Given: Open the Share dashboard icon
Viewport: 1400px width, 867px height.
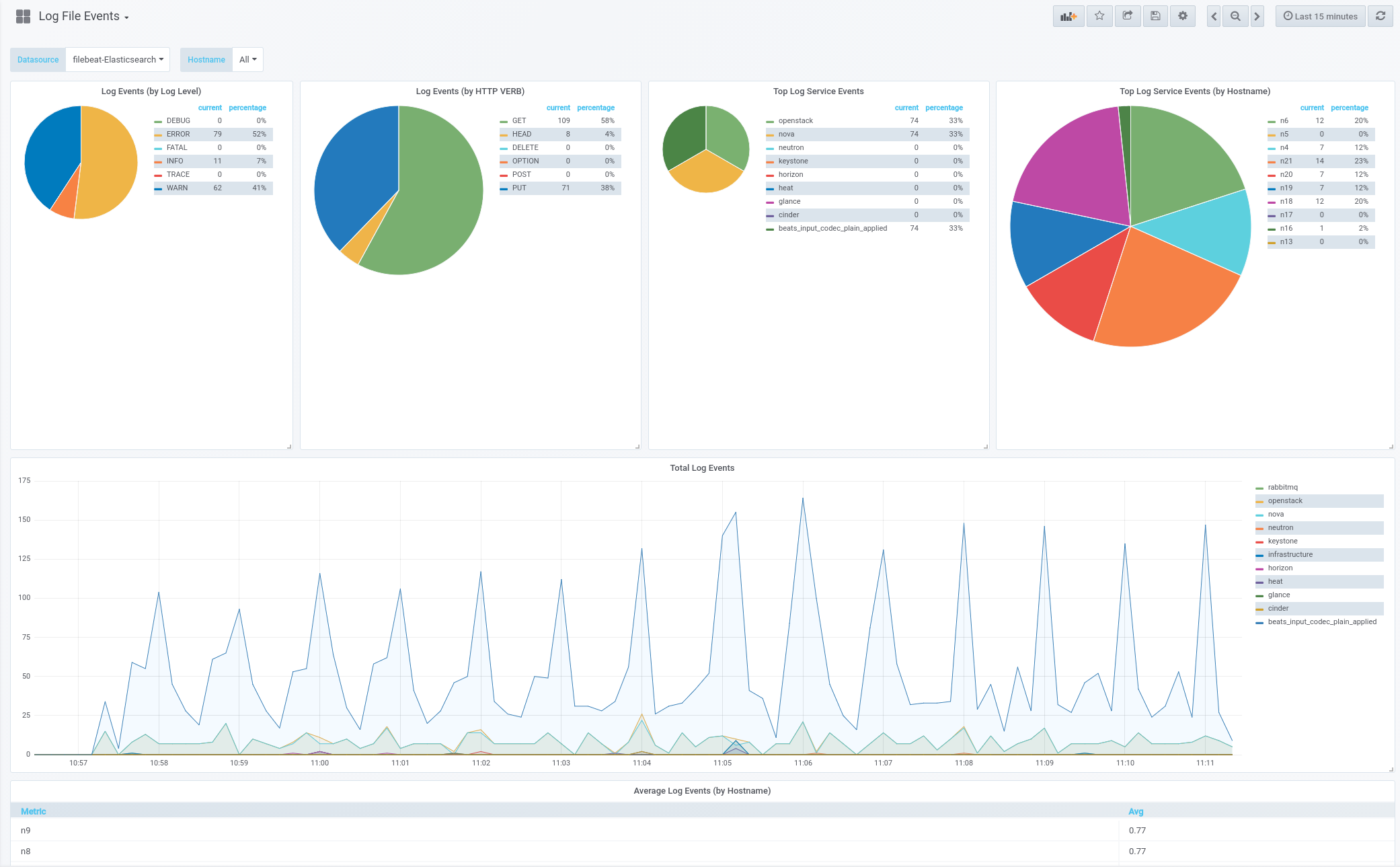Looking at the screenshot, I should coord(1128,16).
